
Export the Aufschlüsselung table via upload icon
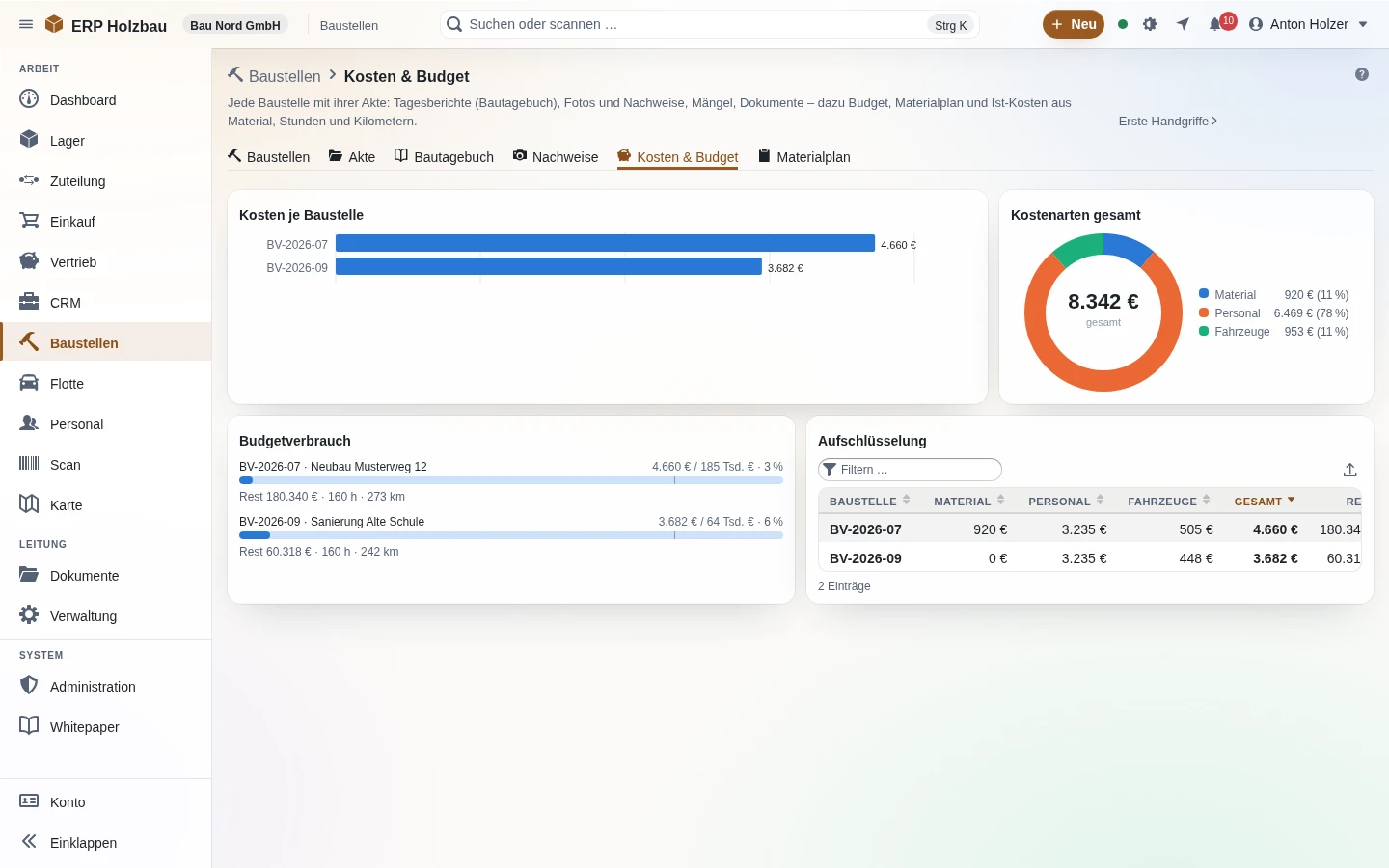point(1350,470)
